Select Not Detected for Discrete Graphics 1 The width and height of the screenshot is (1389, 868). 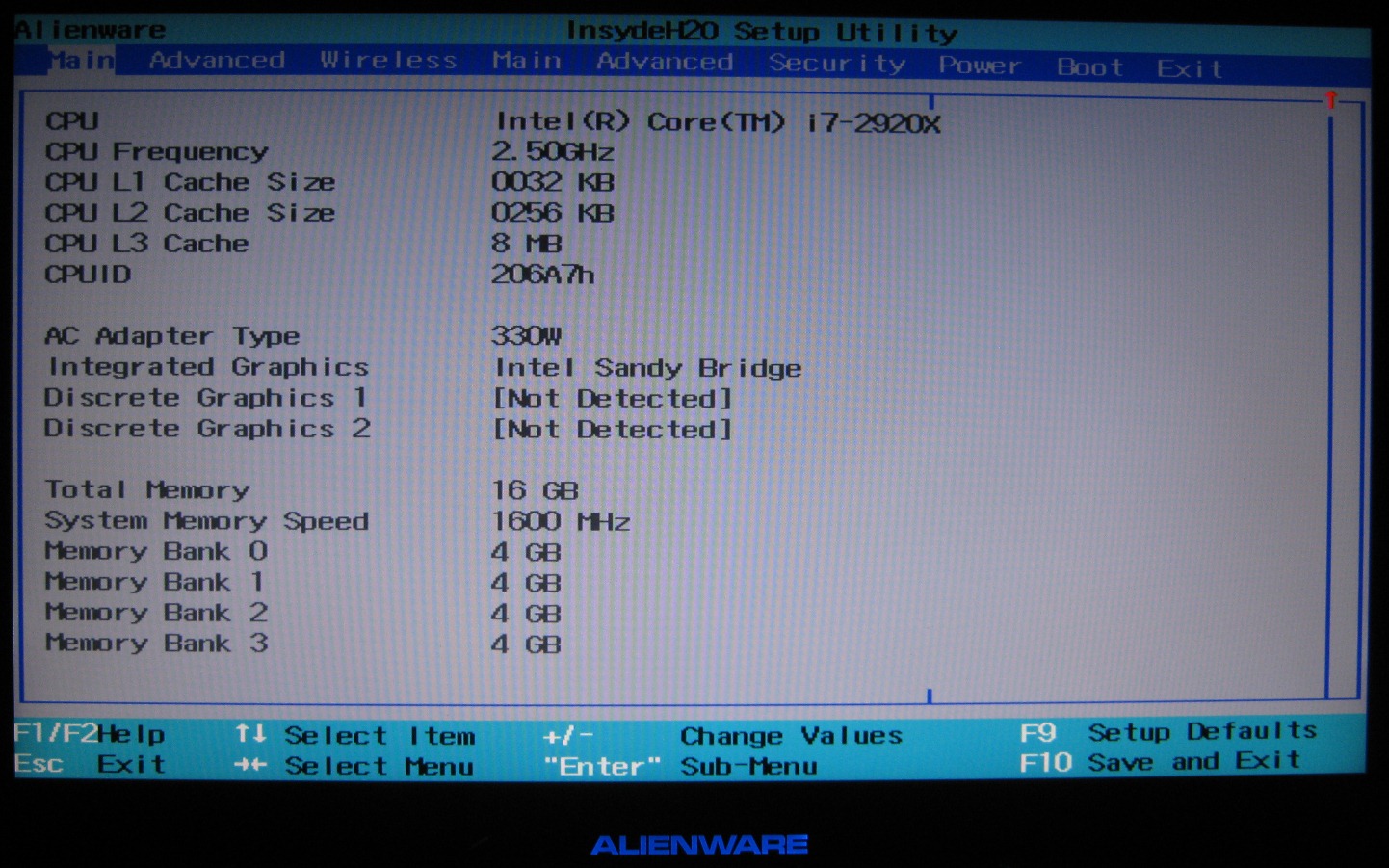point(613,399)
